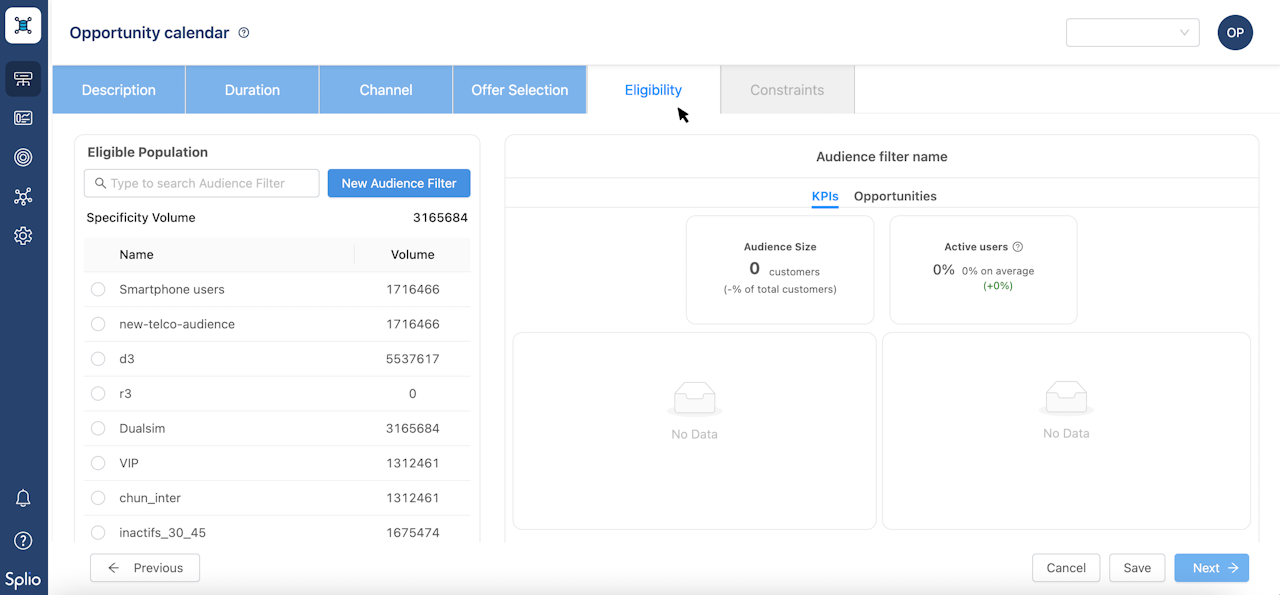Click the Splio app logo icon
This screenshot has height=595, width=1280.
click(23, 26)
